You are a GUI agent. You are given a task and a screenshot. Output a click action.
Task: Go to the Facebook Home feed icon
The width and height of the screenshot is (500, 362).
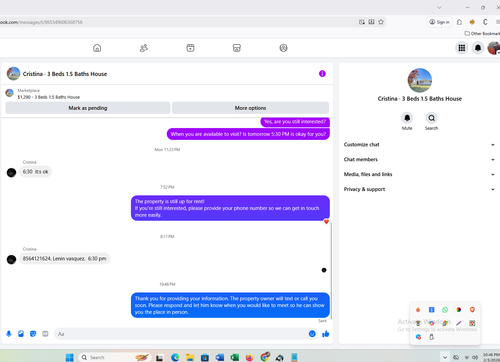97,48
